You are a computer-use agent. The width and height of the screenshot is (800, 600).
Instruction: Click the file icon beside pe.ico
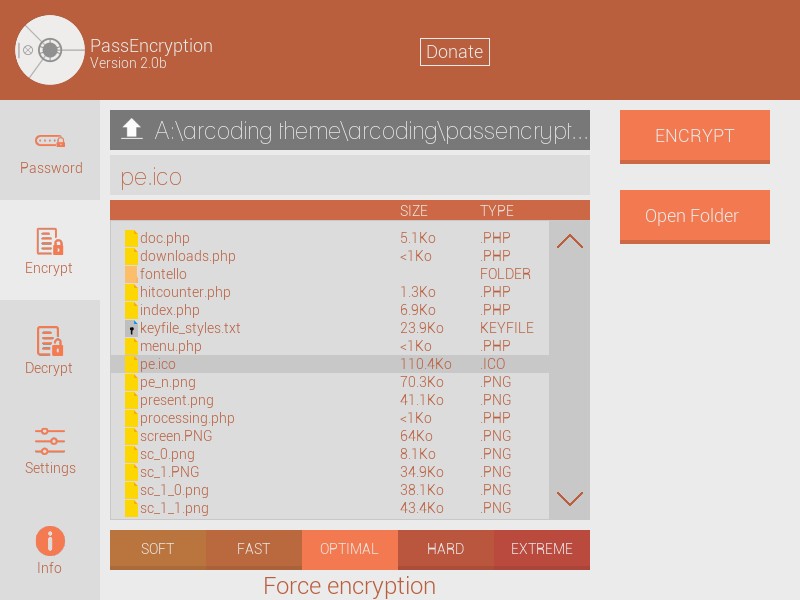point(131,364)
